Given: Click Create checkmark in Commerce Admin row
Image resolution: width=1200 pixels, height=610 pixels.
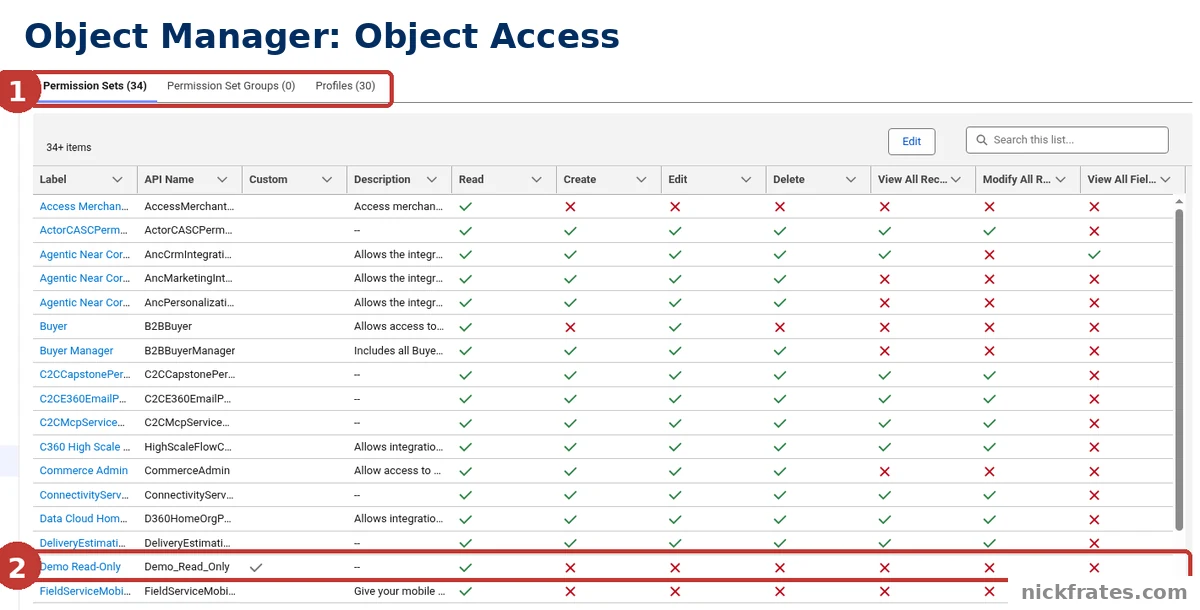Looking at the screenshot, I should (570, 471).
